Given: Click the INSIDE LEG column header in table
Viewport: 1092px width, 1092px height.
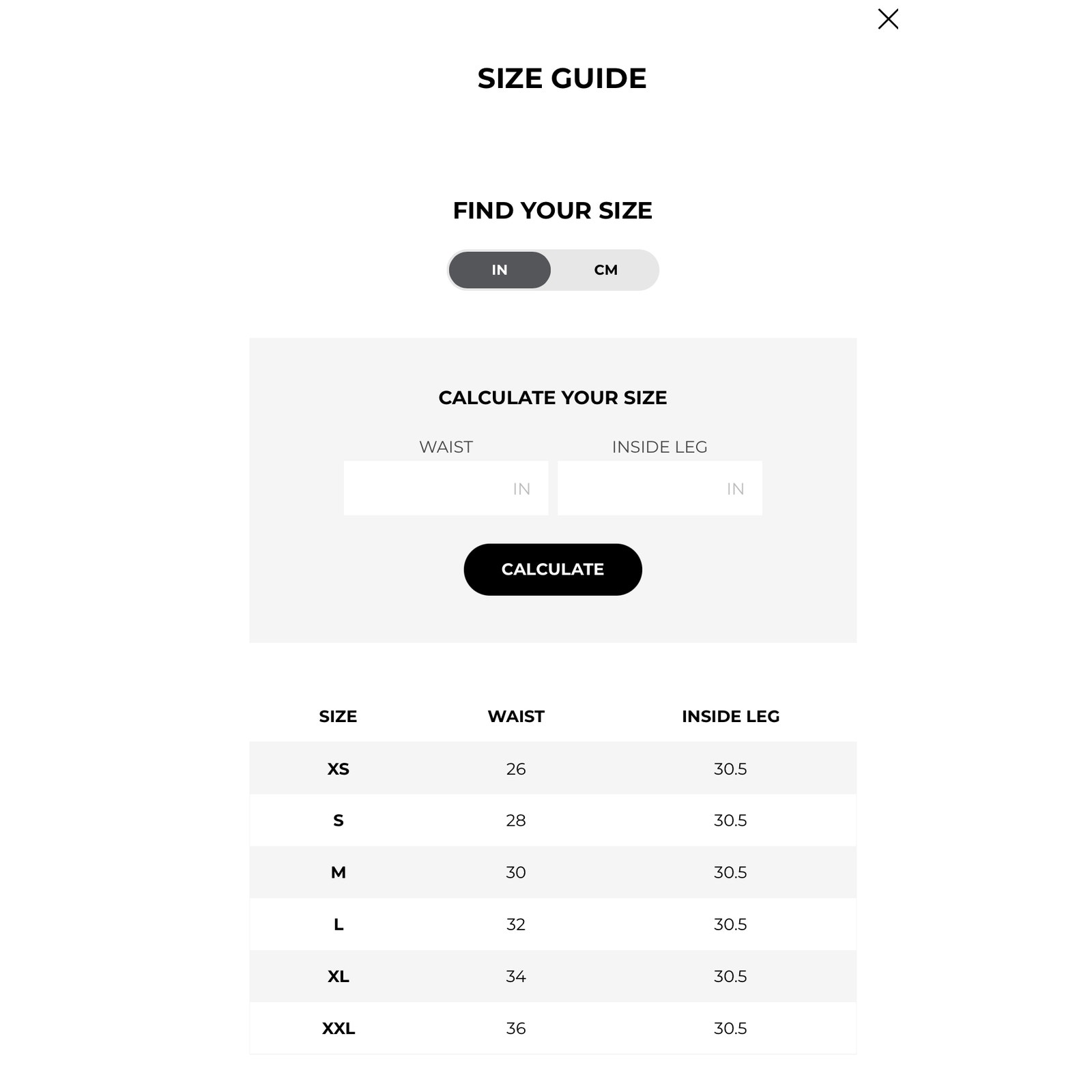Looking at the screenshot, I should (730, 717).
